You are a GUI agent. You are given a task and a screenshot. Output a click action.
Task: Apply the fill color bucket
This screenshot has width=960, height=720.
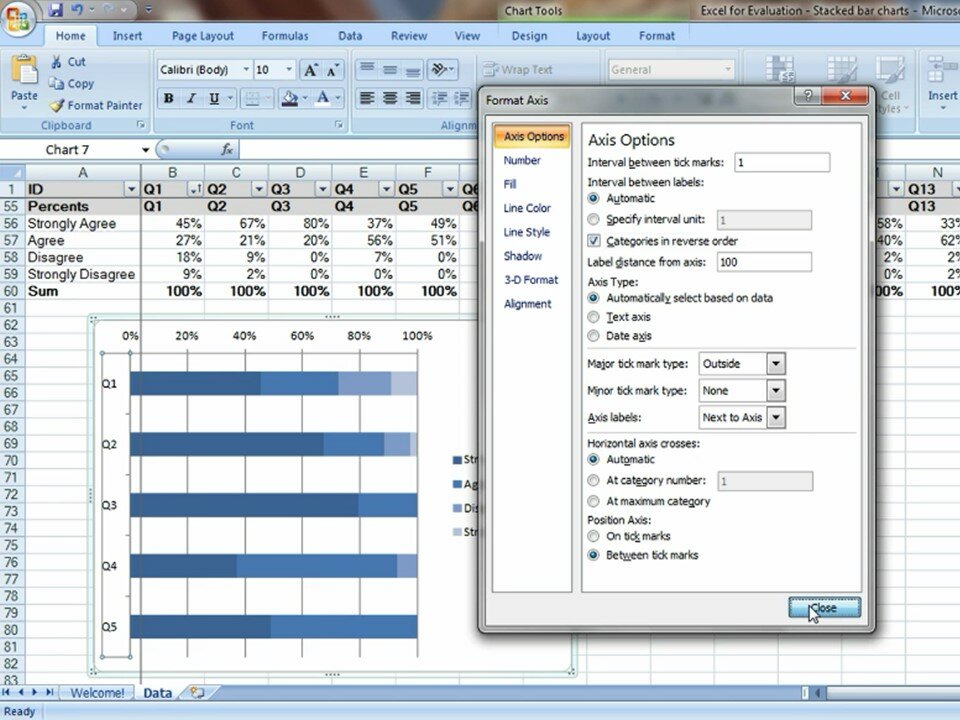coord(289,98)
